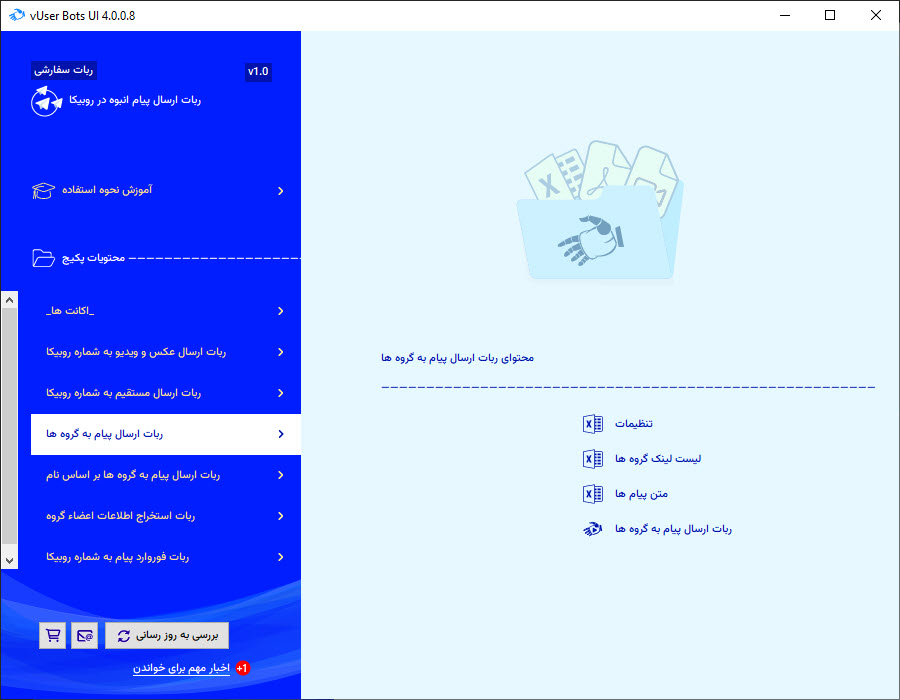
Task: Click the ربات سفارشی label
Action: point(64,70)
